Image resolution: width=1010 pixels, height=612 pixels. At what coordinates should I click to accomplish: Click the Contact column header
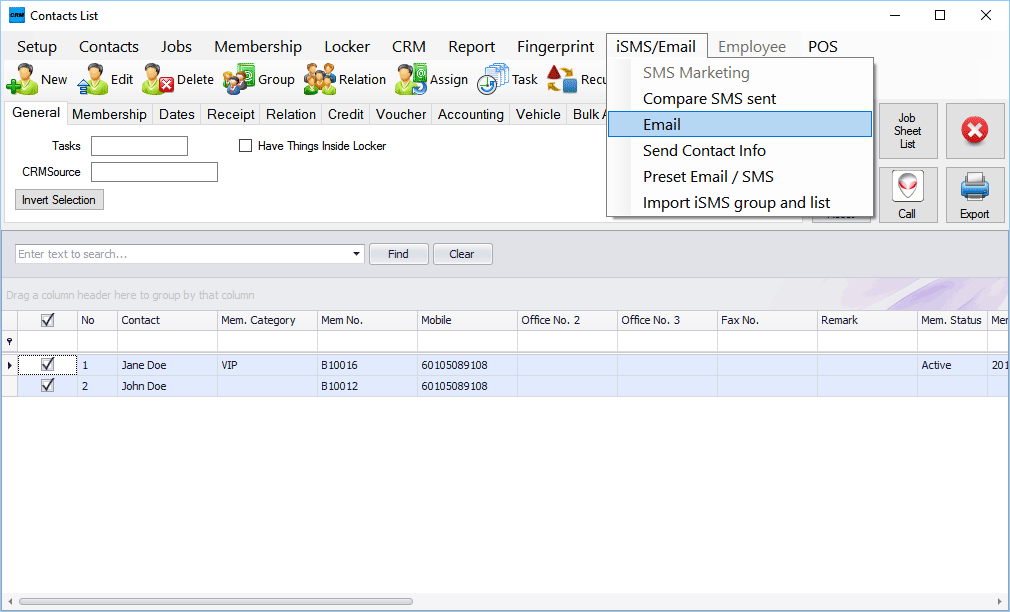167,320
